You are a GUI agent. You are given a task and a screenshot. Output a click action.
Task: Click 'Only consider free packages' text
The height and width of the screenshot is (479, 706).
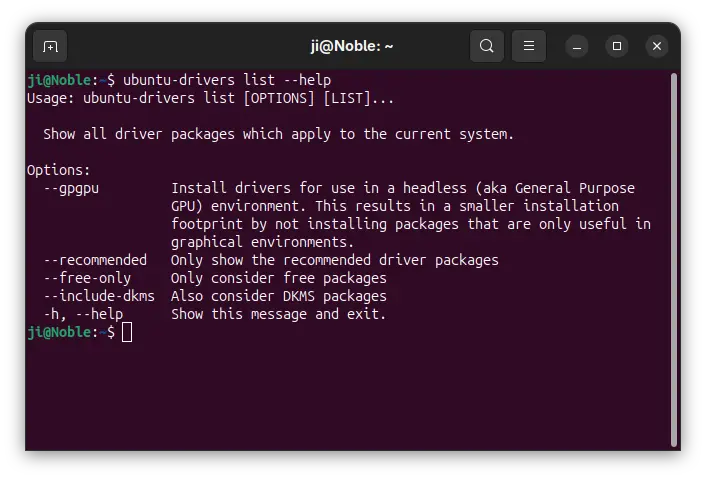coord(279,278)
